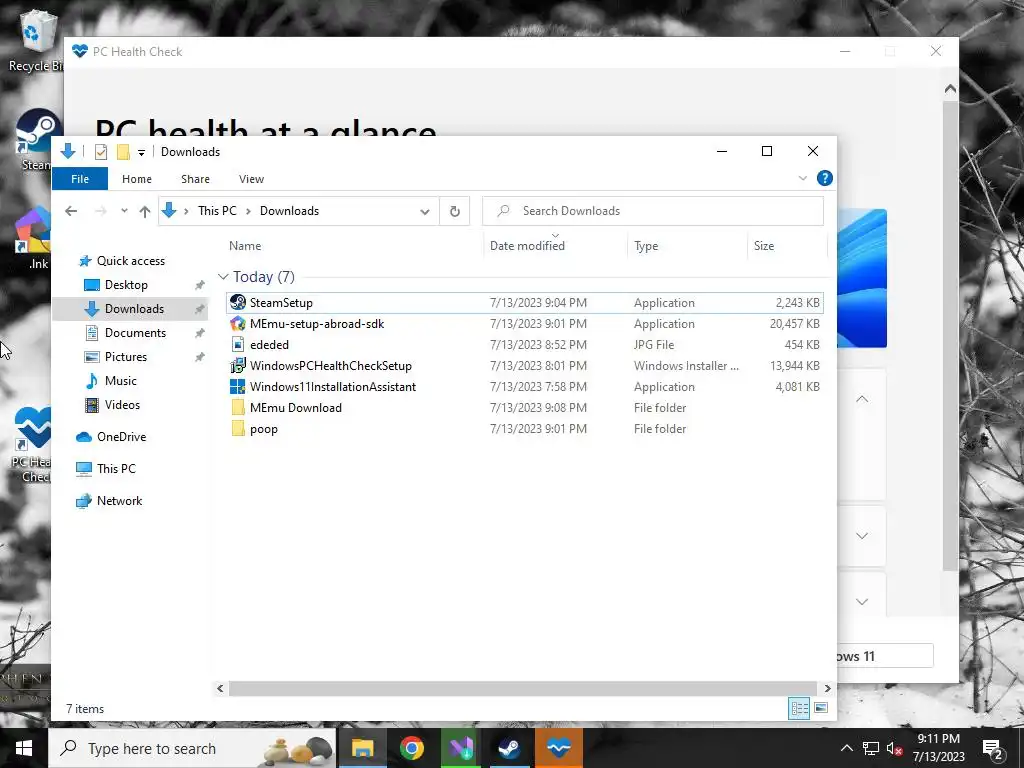This screenshot has width=1024, height=768.
Task: Open recent locations dropdown arrow
Action: coord(124,211)
